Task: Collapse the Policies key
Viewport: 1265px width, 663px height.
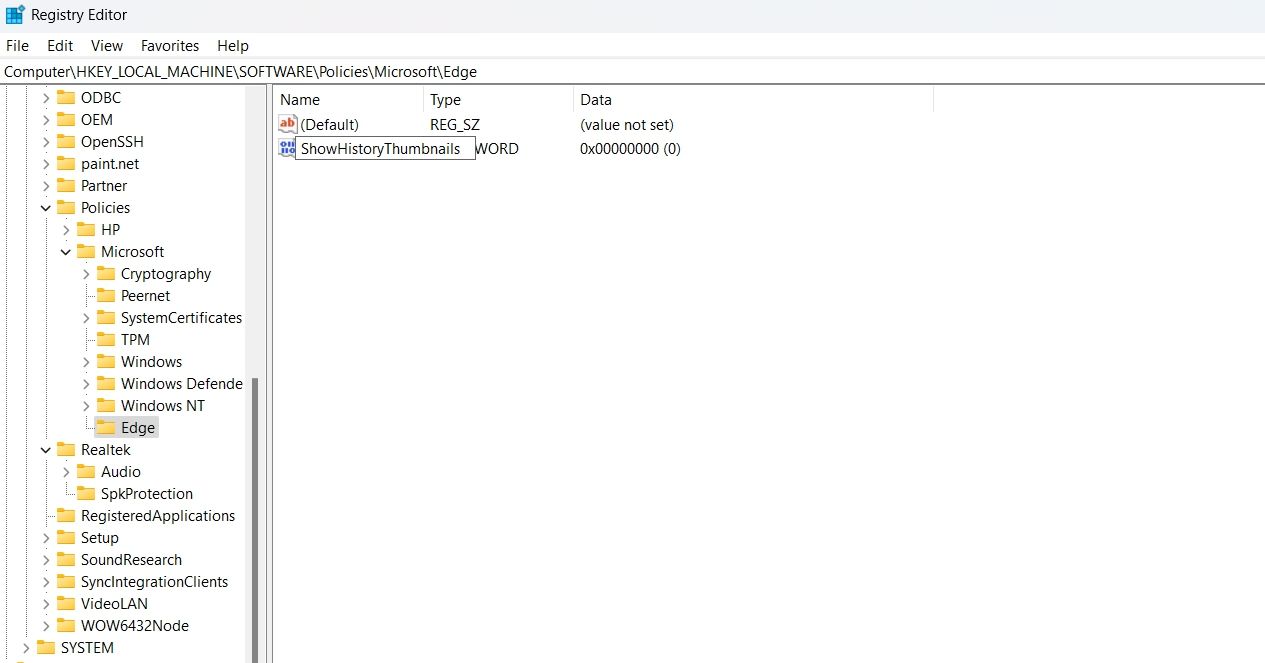Action: (x=46, y=208)
